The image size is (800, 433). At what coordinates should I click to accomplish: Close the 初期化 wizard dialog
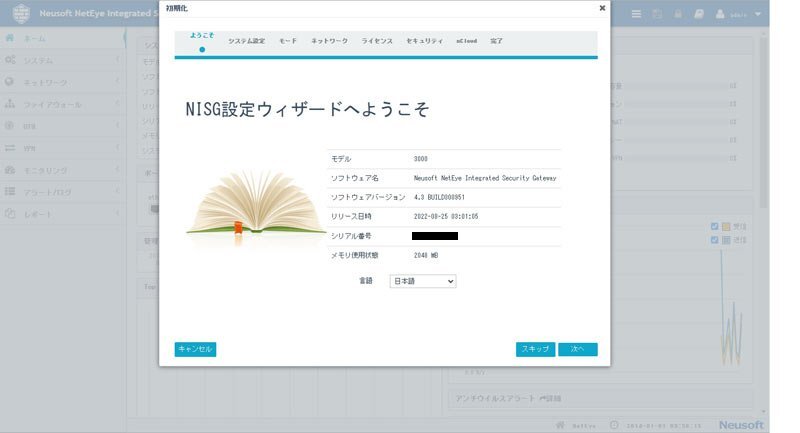[602, 8]
